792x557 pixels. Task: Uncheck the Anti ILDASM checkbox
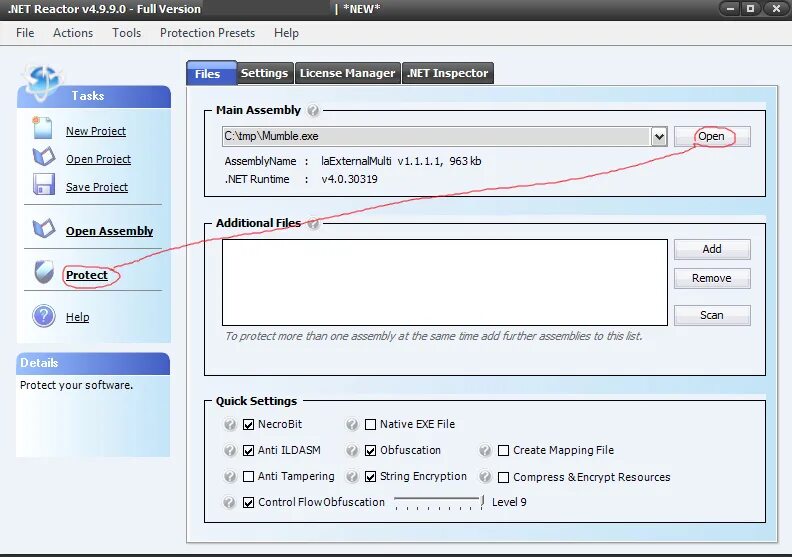tap(248, 450)
